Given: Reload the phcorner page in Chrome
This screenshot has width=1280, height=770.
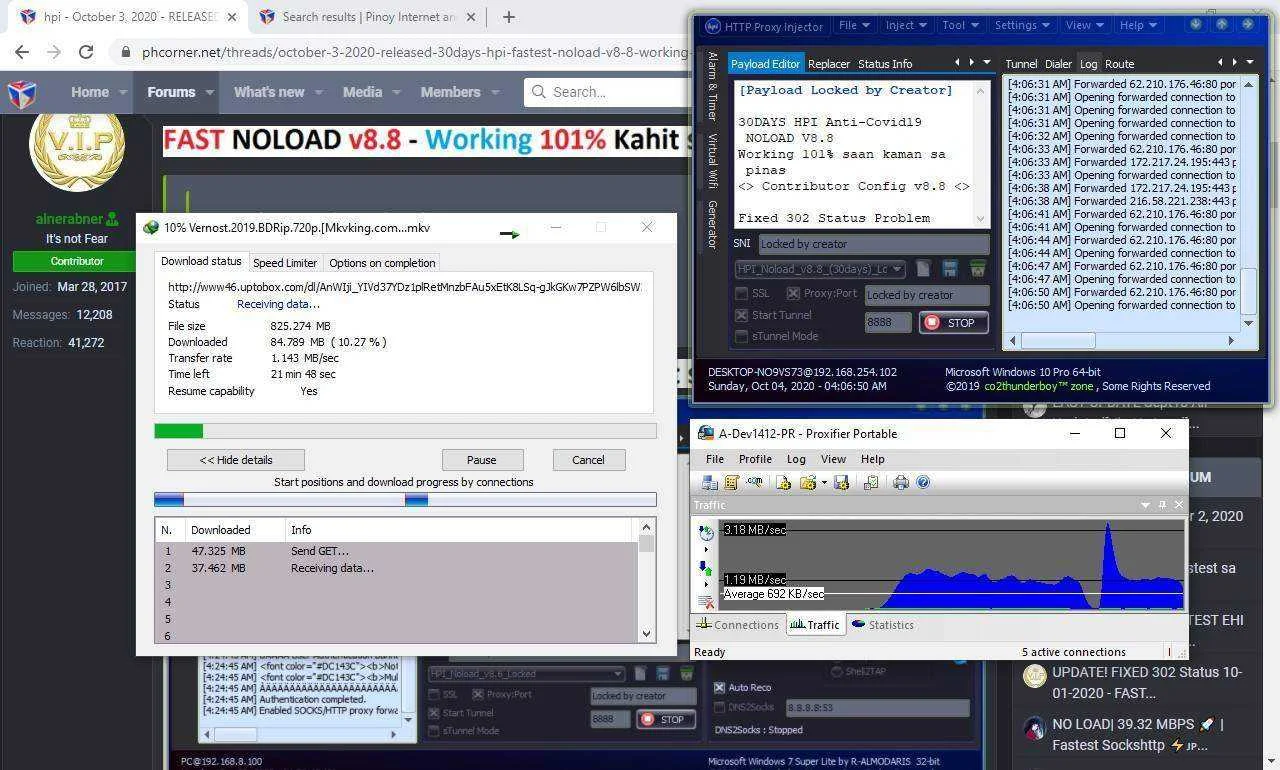Looking at the screenshot, I should [86, 52].
